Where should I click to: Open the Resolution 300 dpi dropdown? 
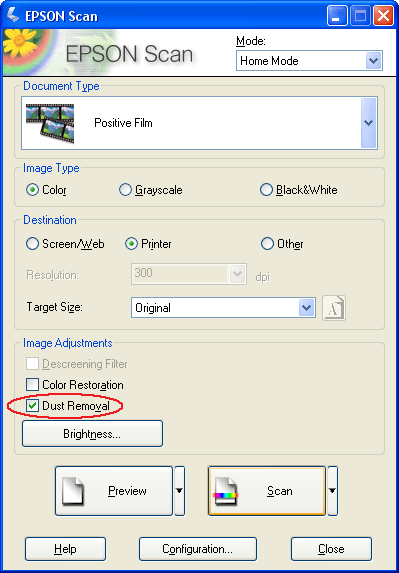click(189, 274)
